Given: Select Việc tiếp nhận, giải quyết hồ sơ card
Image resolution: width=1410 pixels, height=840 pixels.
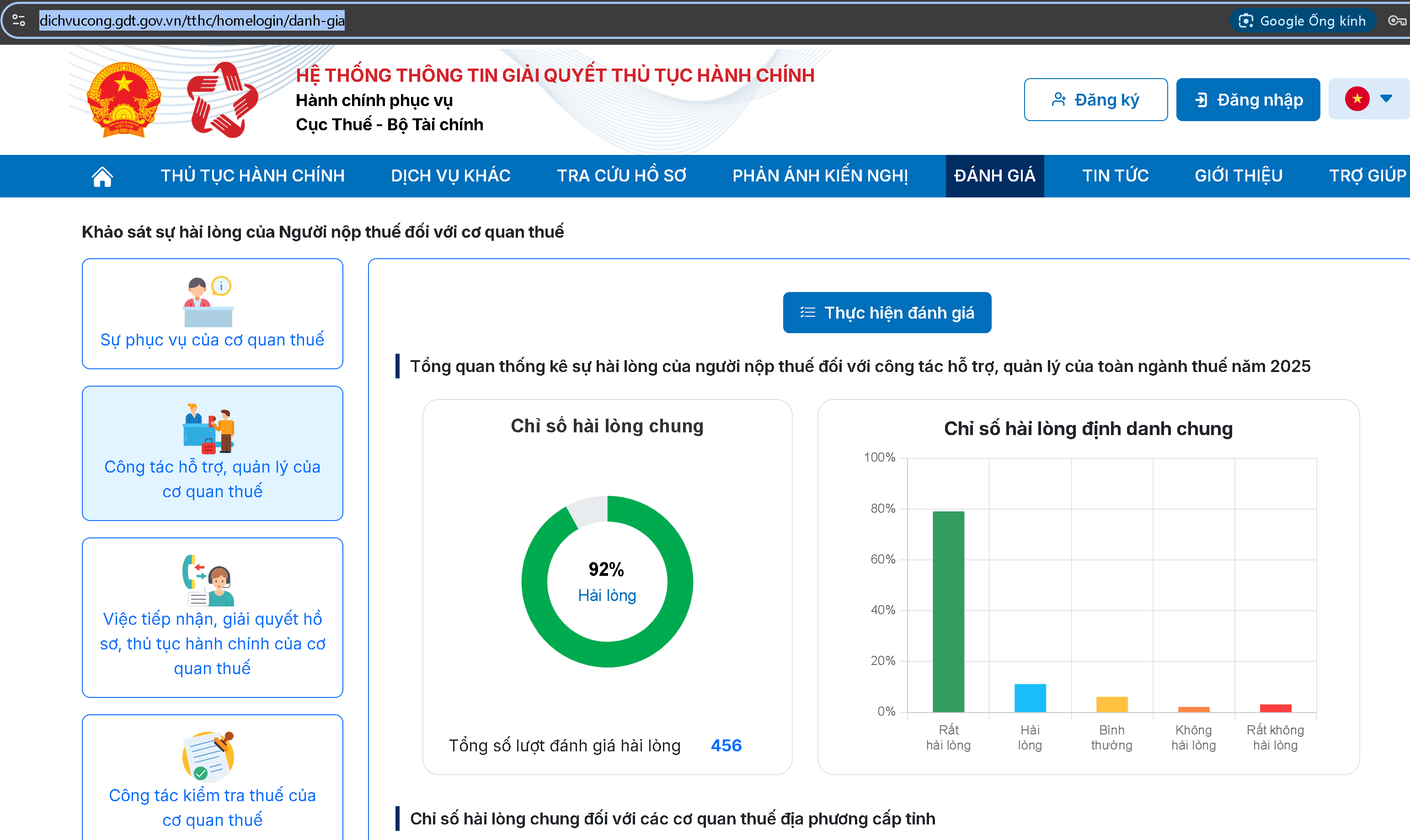Looking at the screenshot, I should tap(212, 617).
